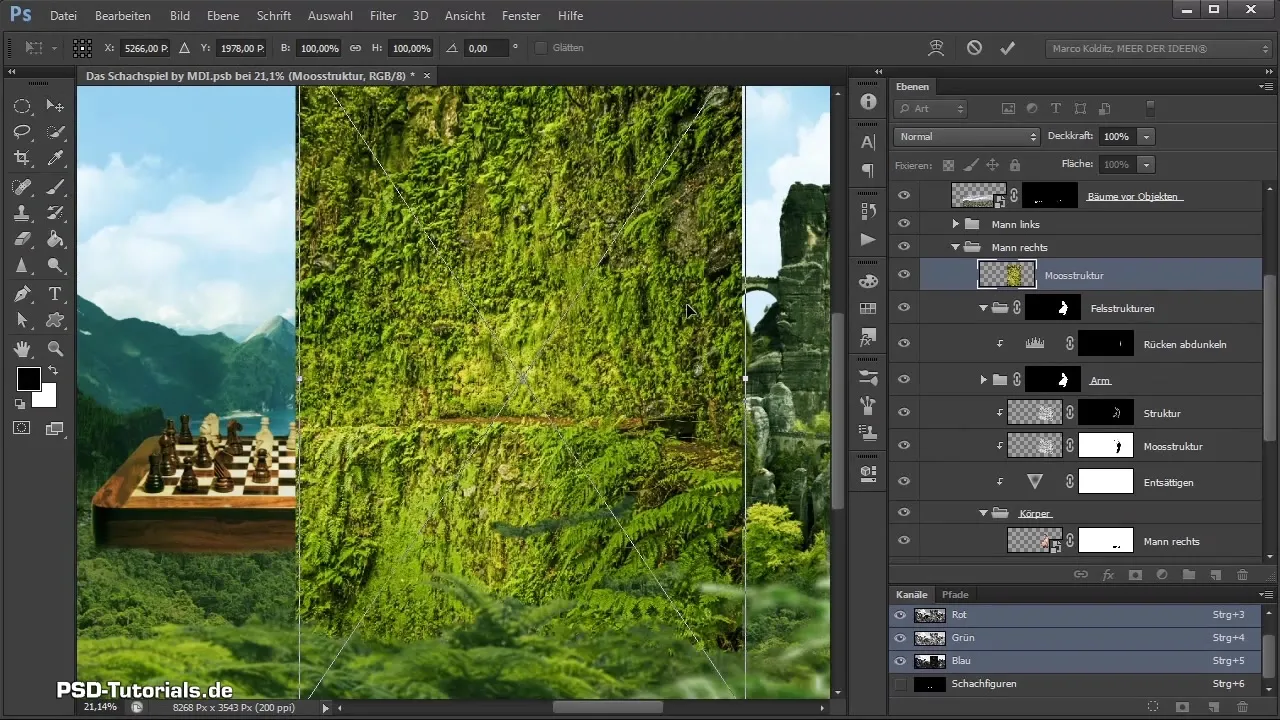Delete layer with trash icon
The height and width of the screenshot is (720, 1280).
1242,575
